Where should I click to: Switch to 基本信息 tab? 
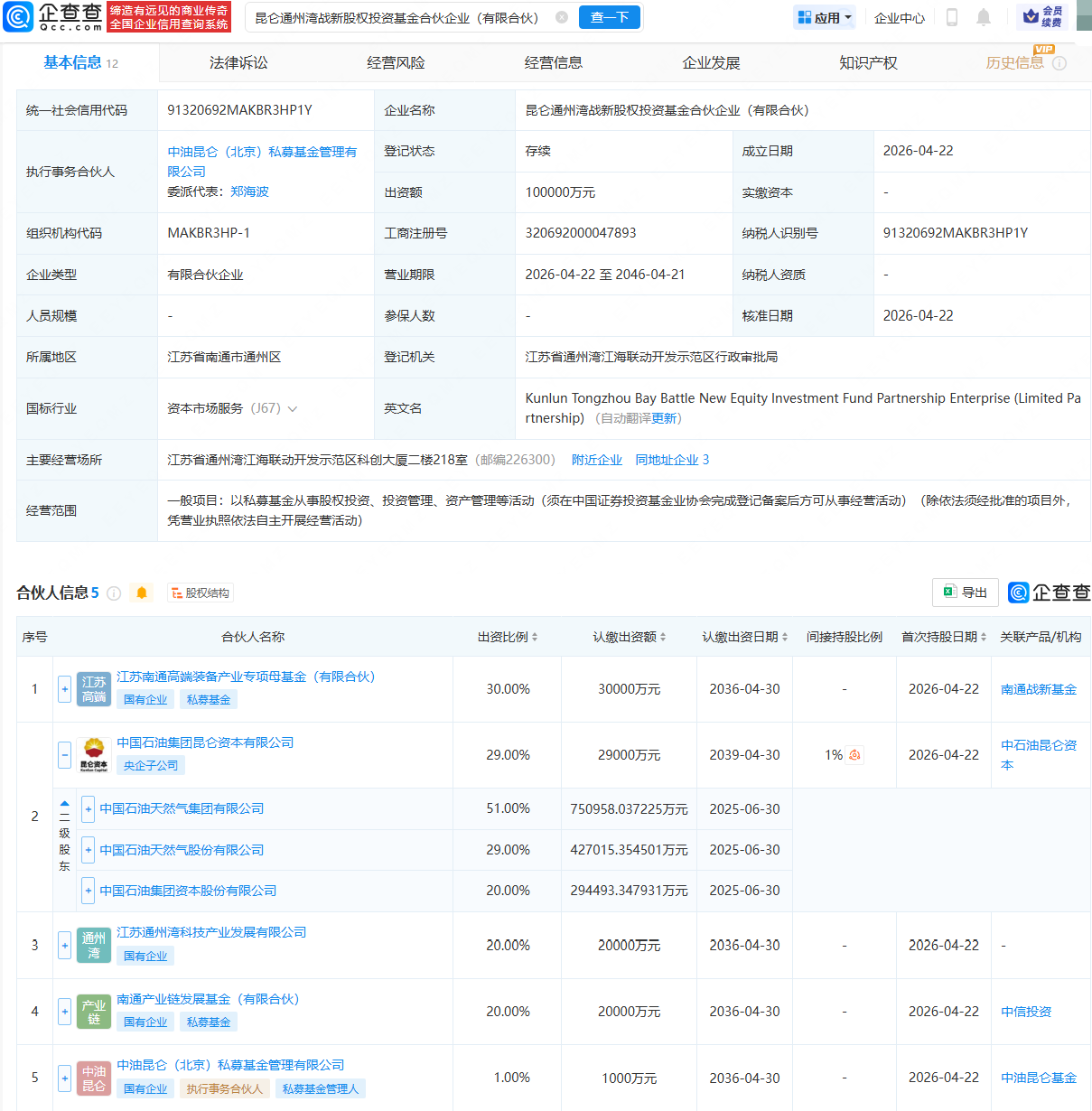(80, 62)
